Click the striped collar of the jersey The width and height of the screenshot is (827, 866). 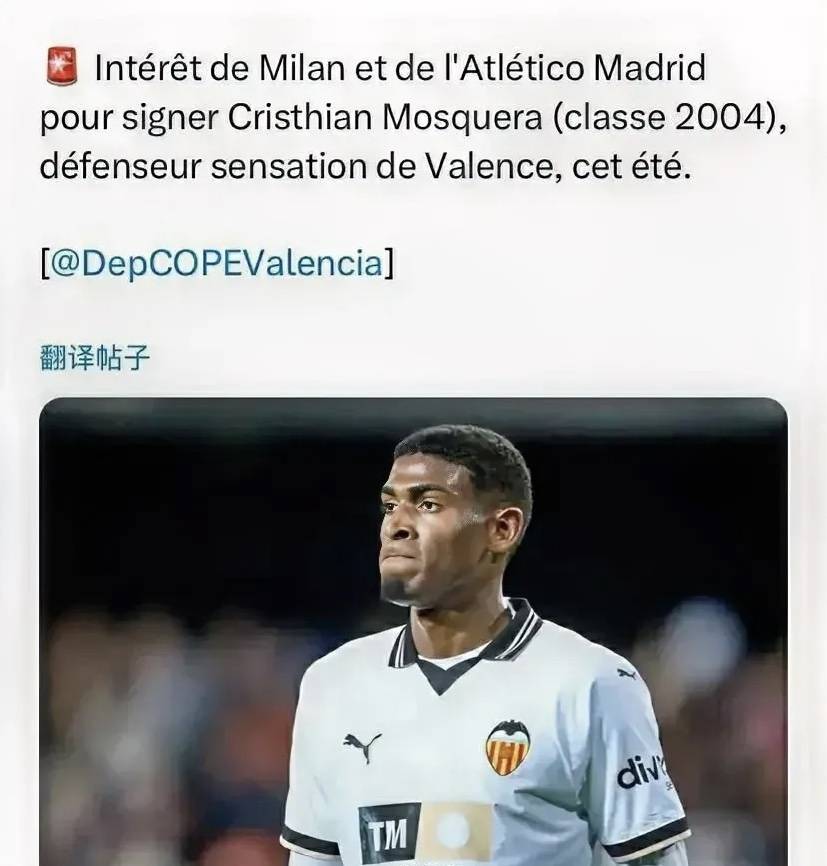(467, 635)
